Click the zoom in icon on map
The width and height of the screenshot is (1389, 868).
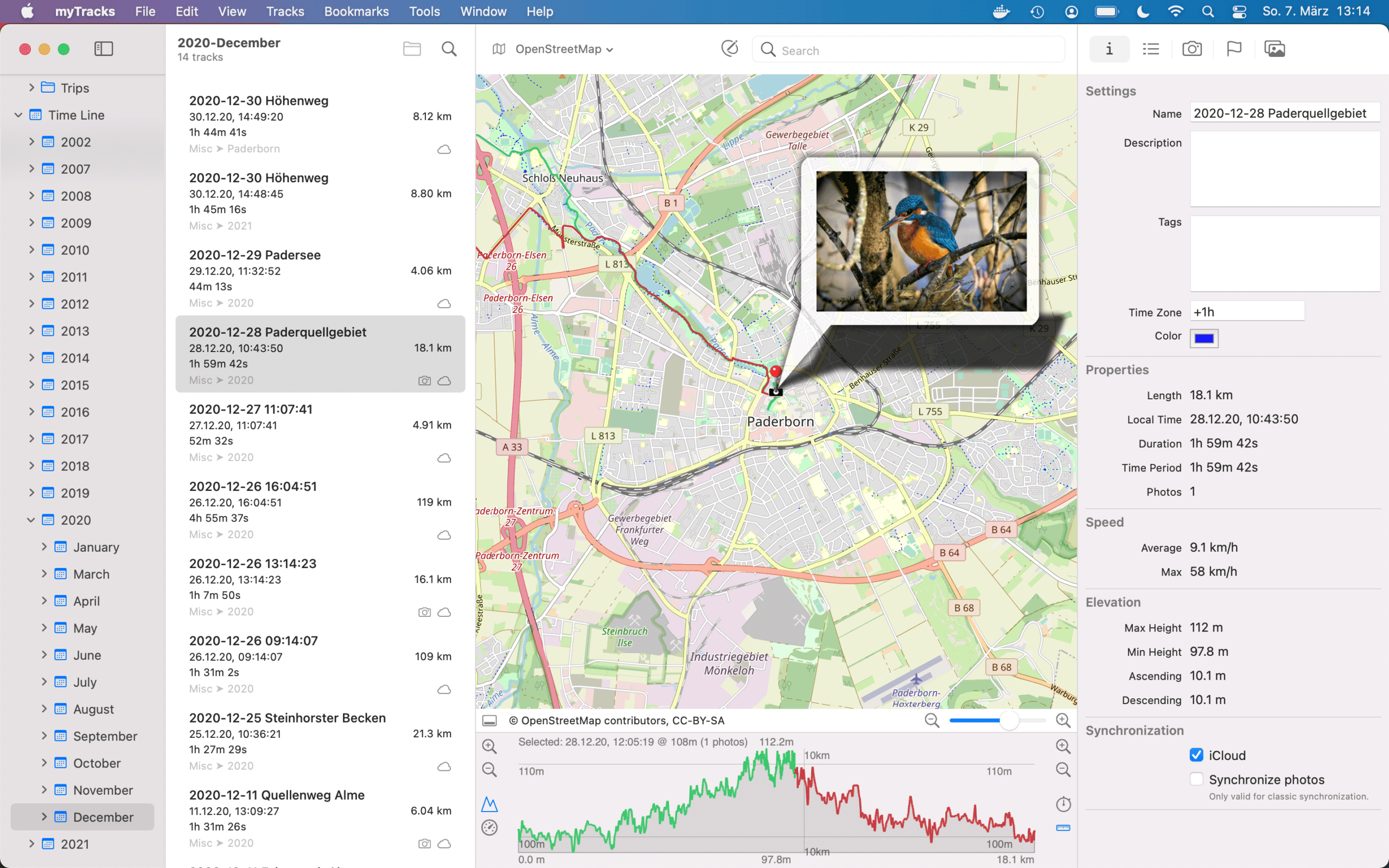point(1064,720)
